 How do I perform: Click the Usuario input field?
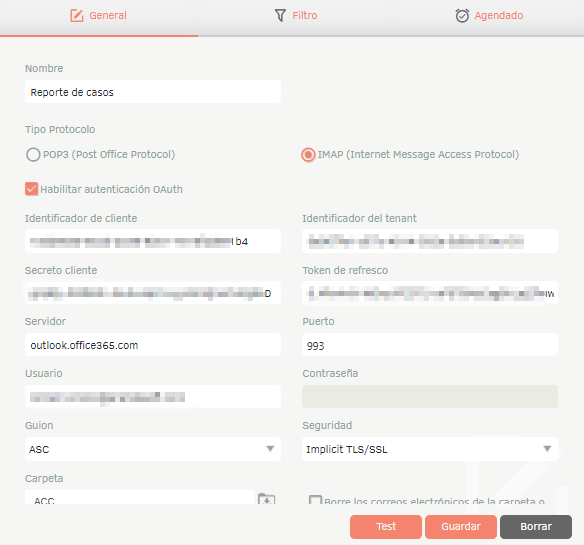[153, 397]
